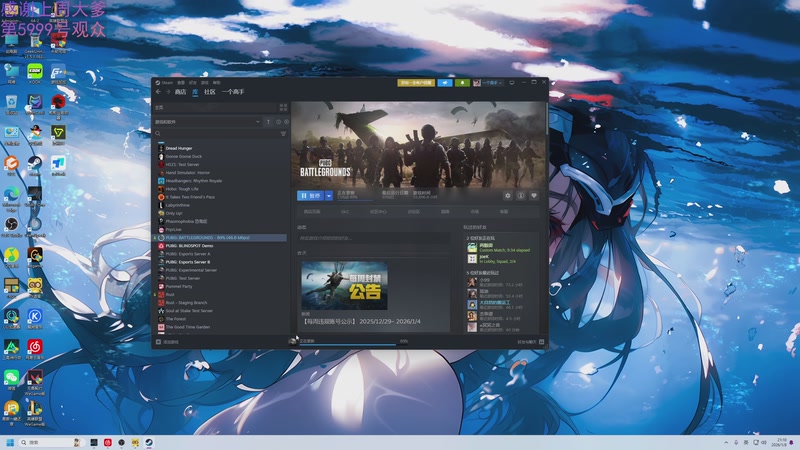Open Steam from the taskbar
The height and width of the screenshot is (450, 800).
tap(149, 442)
